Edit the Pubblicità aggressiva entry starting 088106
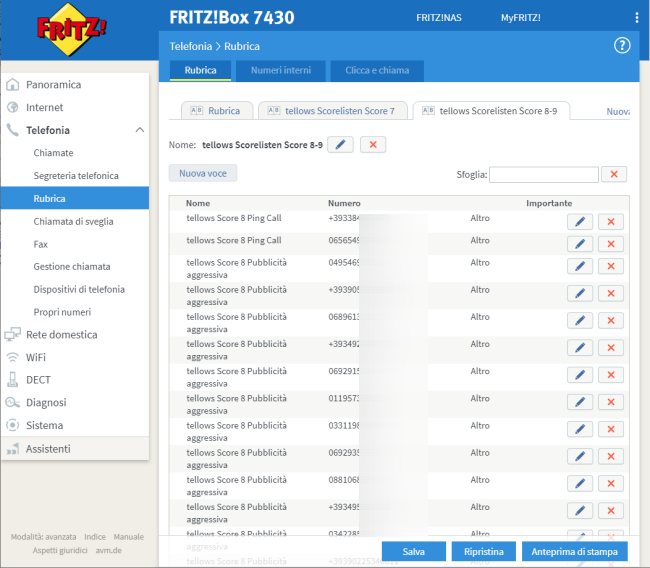This screenshot has width=650, height=568. 580,483
